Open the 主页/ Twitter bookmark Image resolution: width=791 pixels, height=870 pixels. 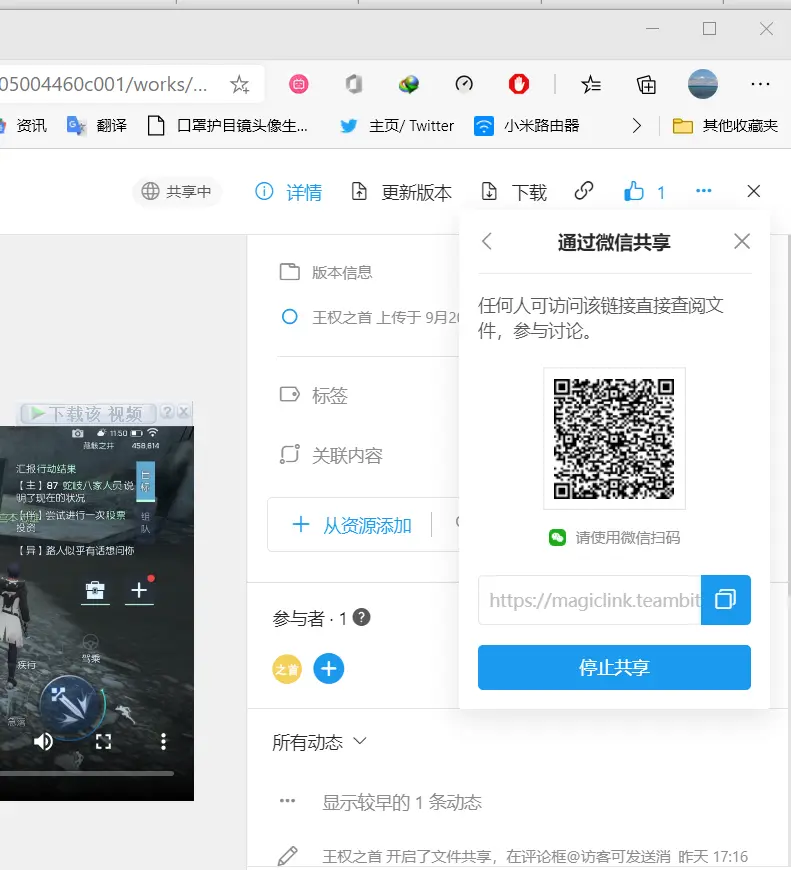[397, 126]
